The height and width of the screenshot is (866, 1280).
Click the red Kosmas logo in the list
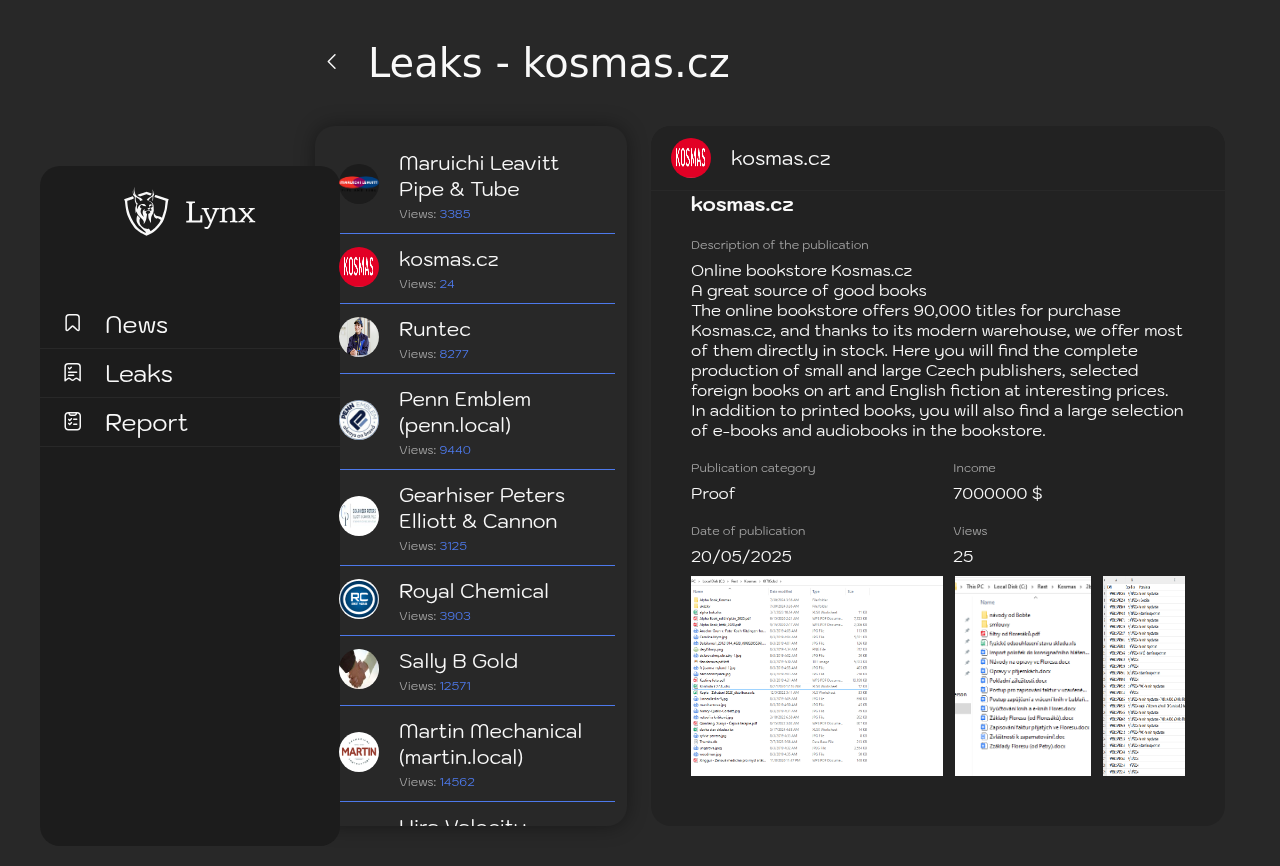[359, 267]
